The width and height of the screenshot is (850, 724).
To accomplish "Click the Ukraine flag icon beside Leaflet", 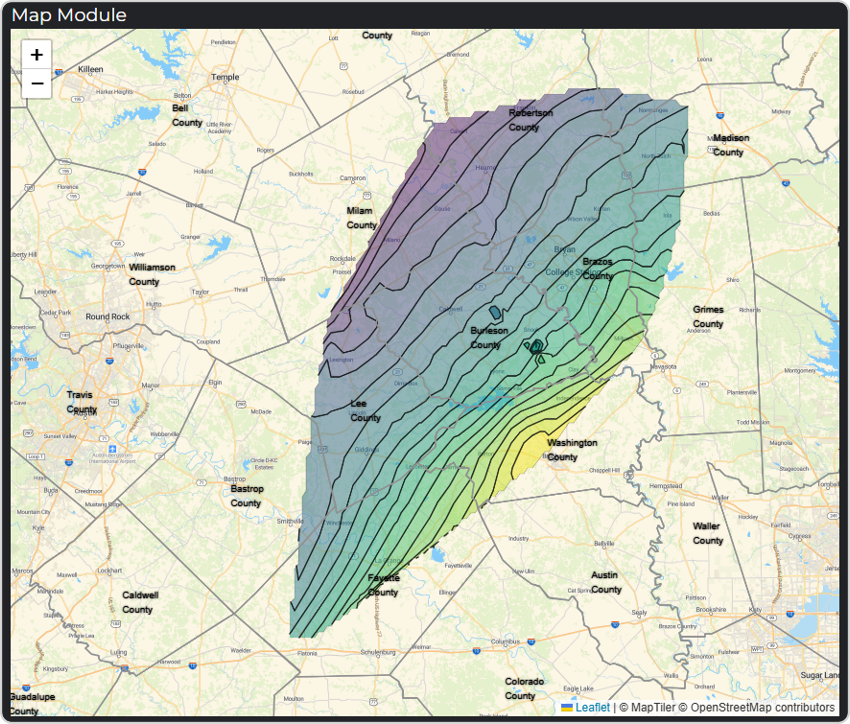I will 567,707.
